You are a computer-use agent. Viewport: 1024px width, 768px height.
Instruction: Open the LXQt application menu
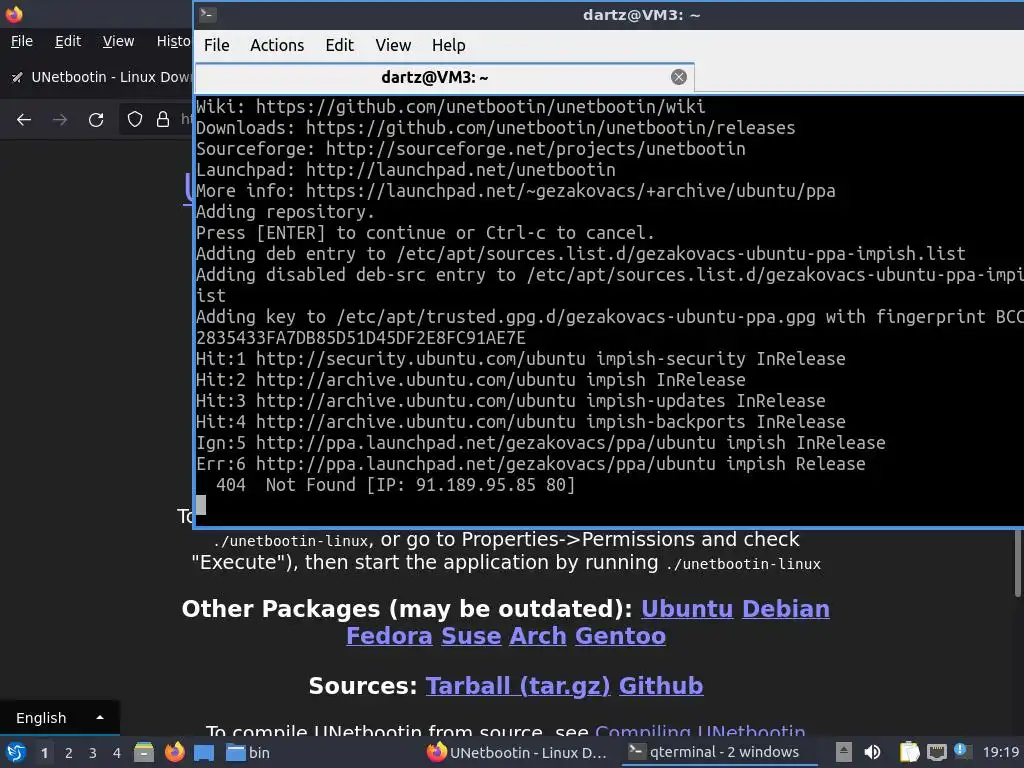[x=16, y=752]
